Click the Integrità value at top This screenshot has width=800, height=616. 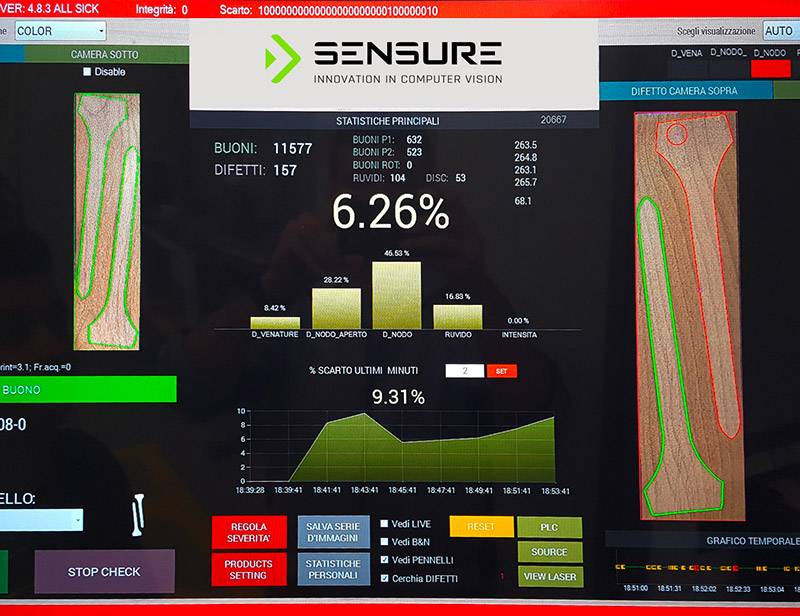click(x=184, y=10)
